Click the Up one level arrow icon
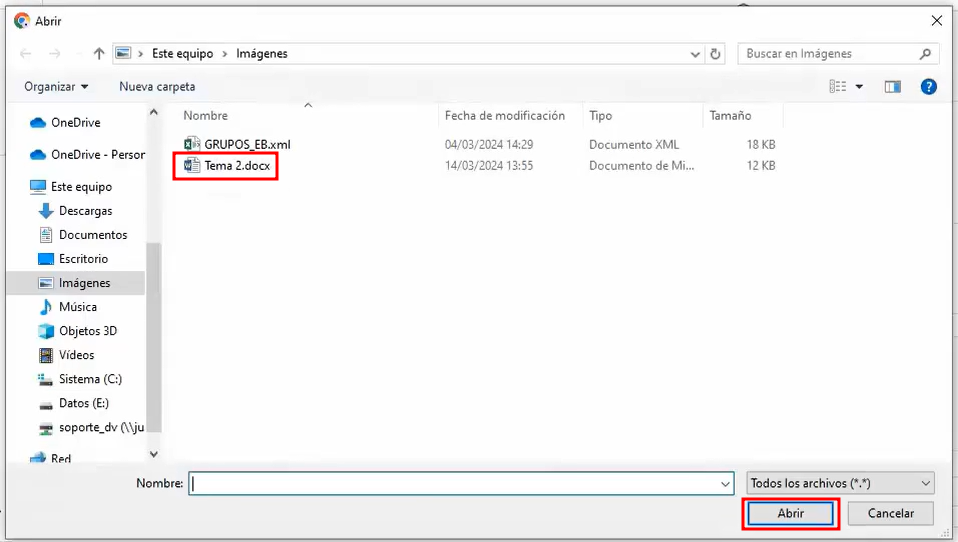This screenshot has height=542, width=958. (99, 54)
